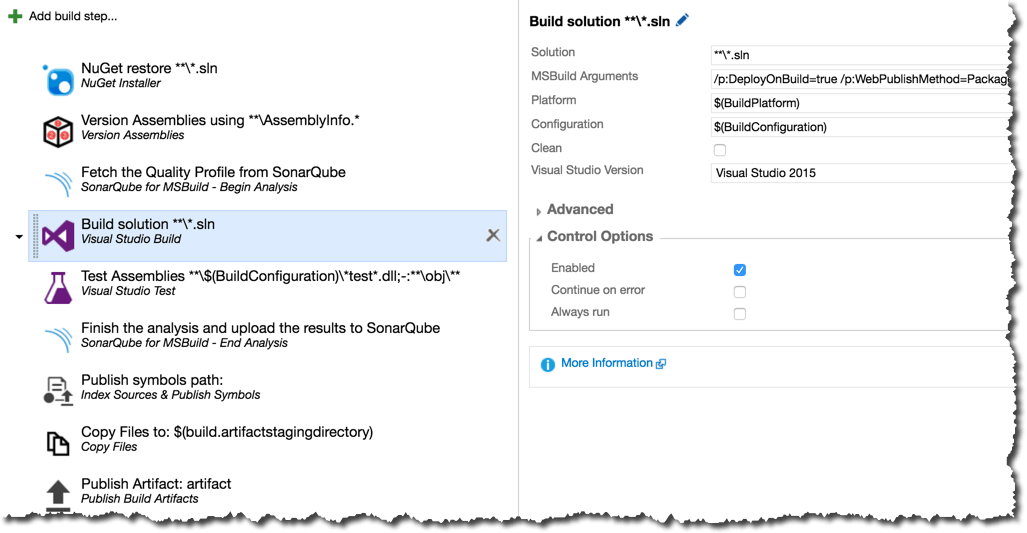Click the MSBuild Arguments input field

861,79
